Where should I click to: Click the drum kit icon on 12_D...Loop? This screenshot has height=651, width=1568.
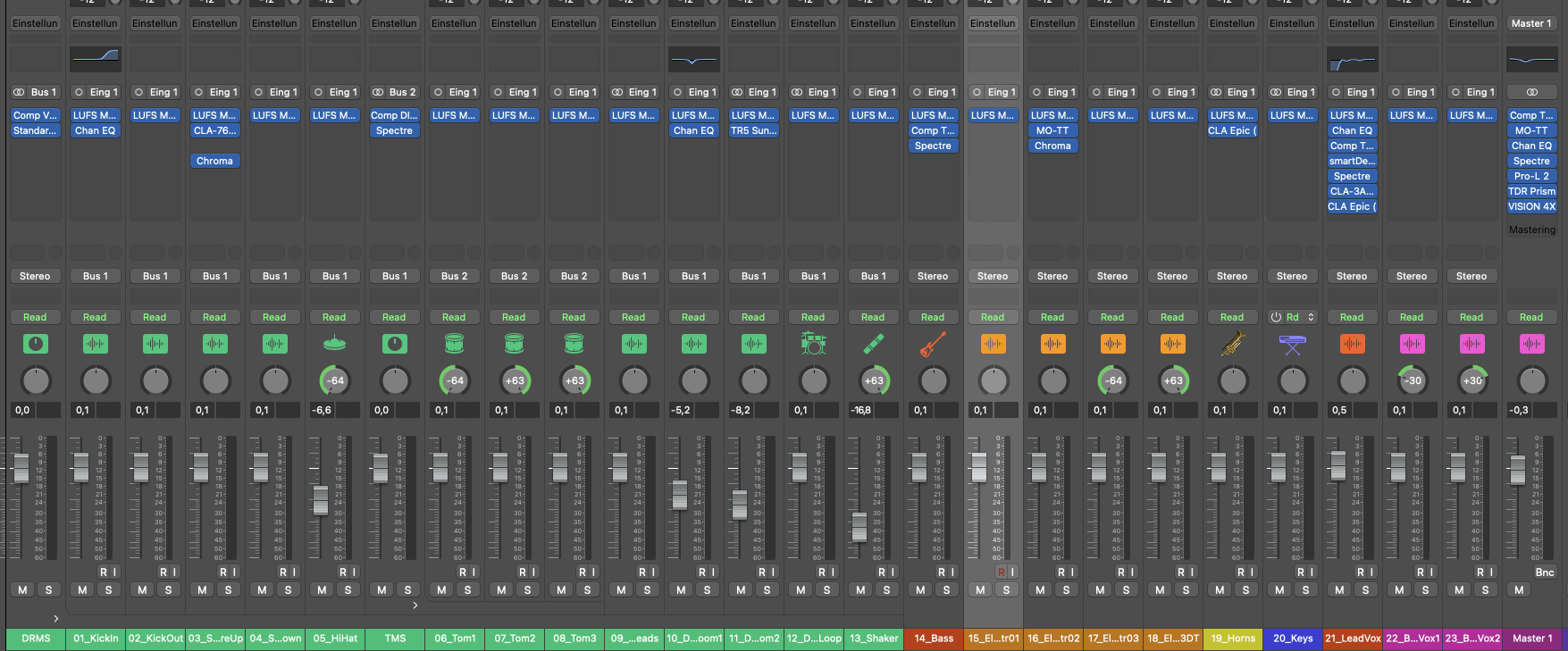[x=813, y=344]
